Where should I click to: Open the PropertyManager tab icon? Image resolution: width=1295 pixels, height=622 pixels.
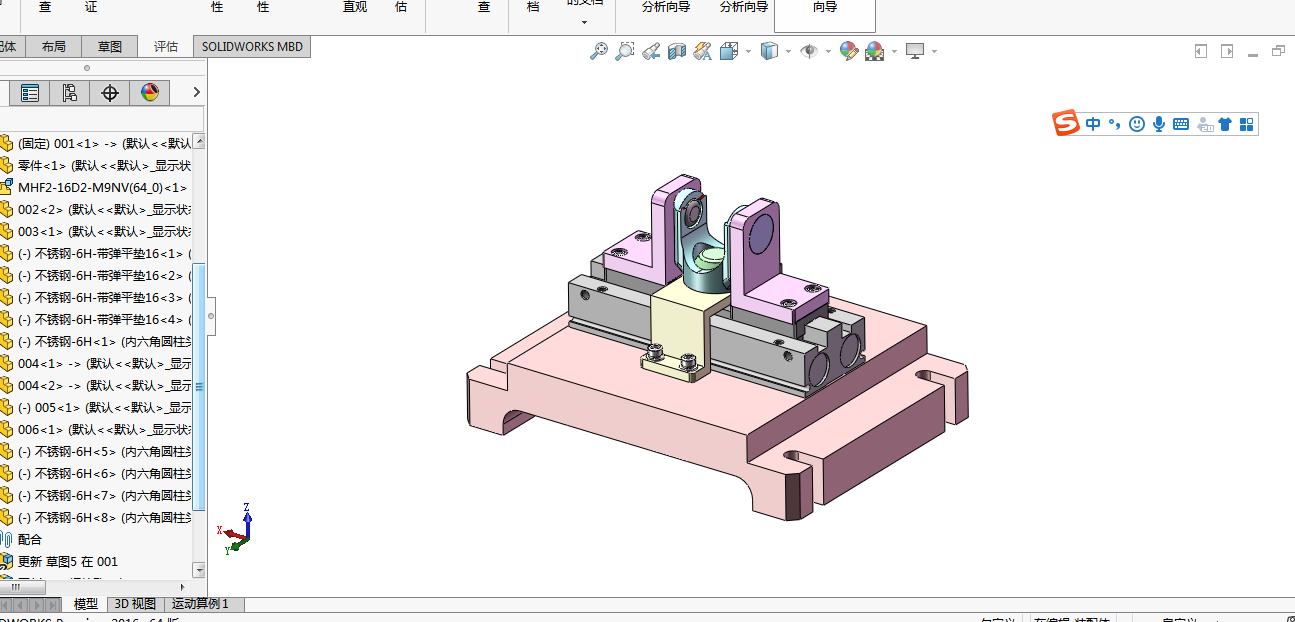[x=30, y=93]
